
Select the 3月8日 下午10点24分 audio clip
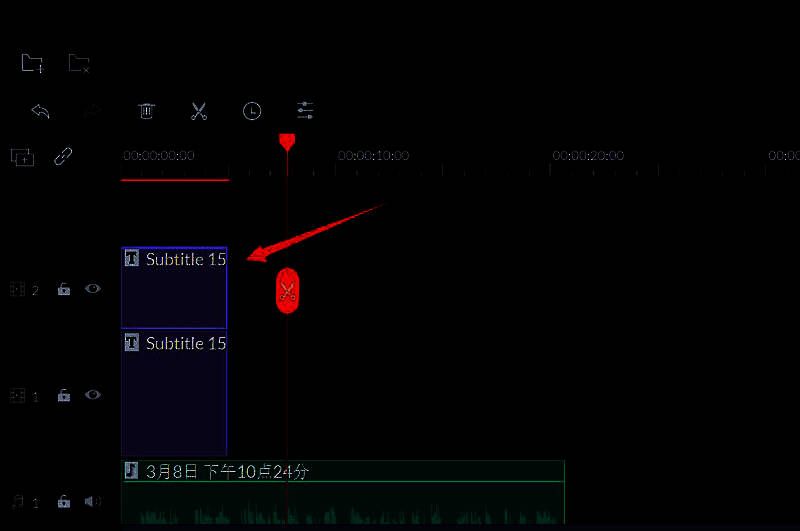pyautogui.click(x=400, y=495)
